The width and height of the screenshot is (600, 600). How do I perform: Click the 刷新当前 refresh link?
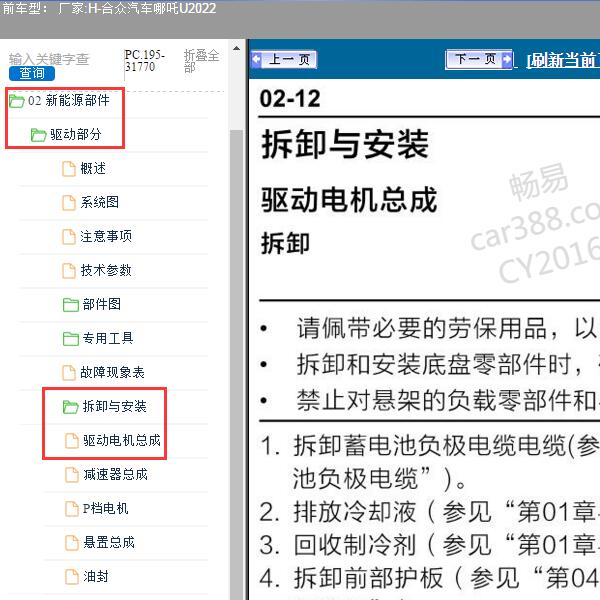pos(563,60)
